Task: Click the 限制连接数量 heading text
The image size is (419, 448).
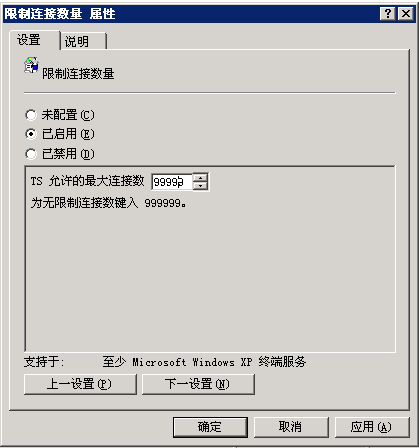Action: (x=78, y=74)
